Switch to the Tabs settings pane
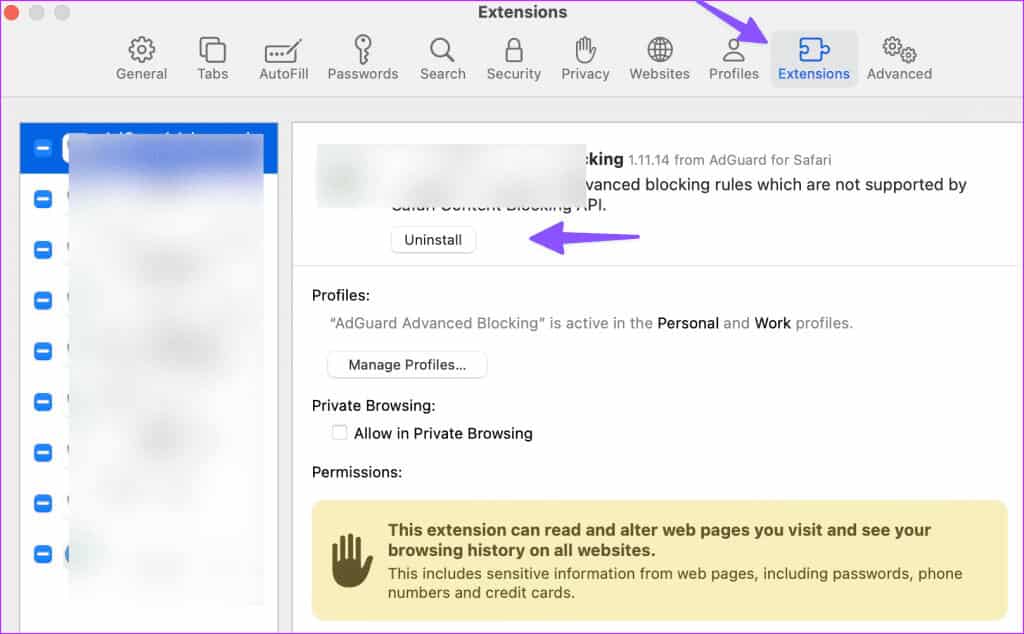Screen dimensions: 1024x634 coord(212,59)
